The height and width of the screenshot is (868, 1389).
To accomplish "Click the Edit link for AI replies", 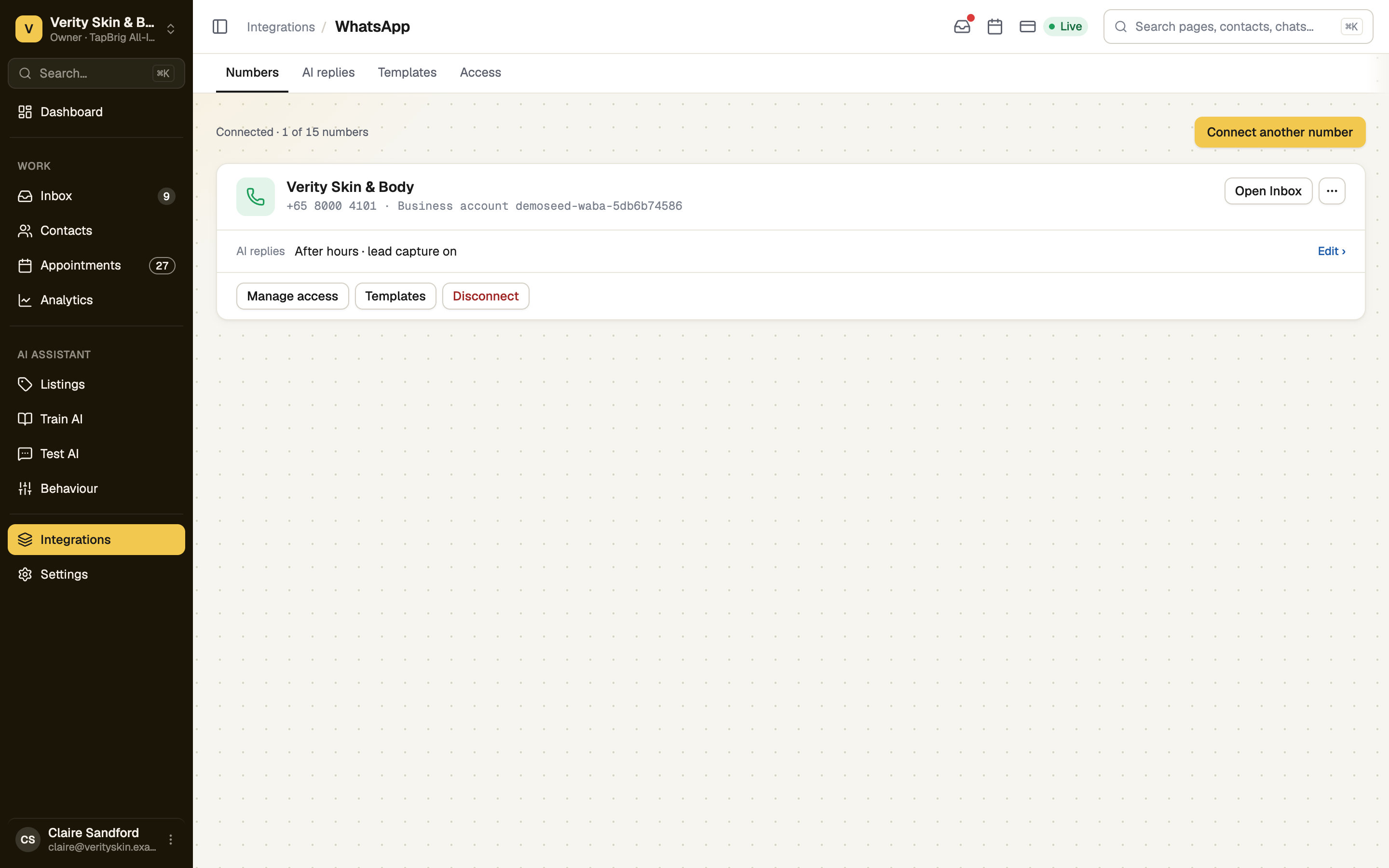I will pos(1331,251).
